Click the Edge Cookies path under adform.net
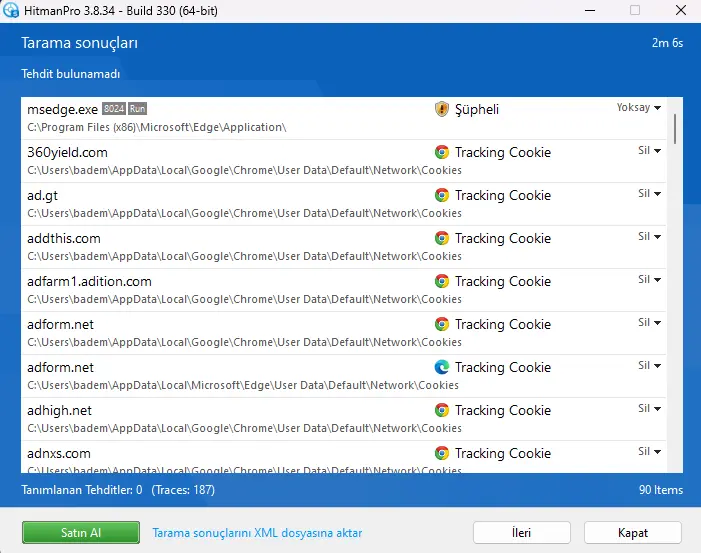This screenshot has width=701, height=553. pyautogui.click(x=243, y=385)
